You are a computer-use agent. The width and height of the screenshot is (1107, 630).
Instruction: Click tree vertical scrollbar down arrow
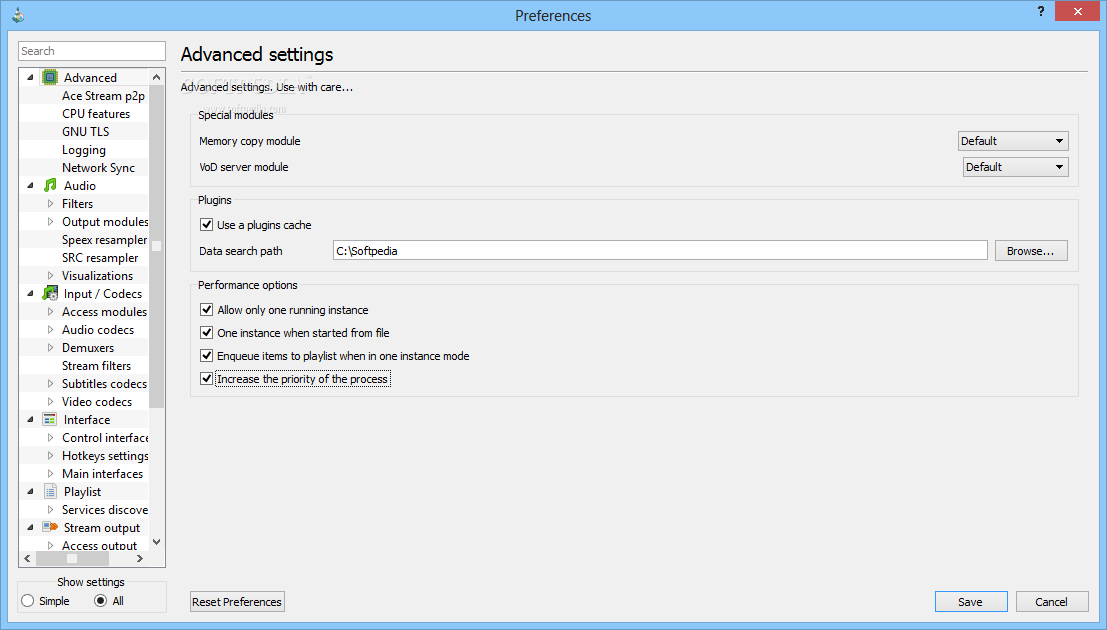[157, 542]
